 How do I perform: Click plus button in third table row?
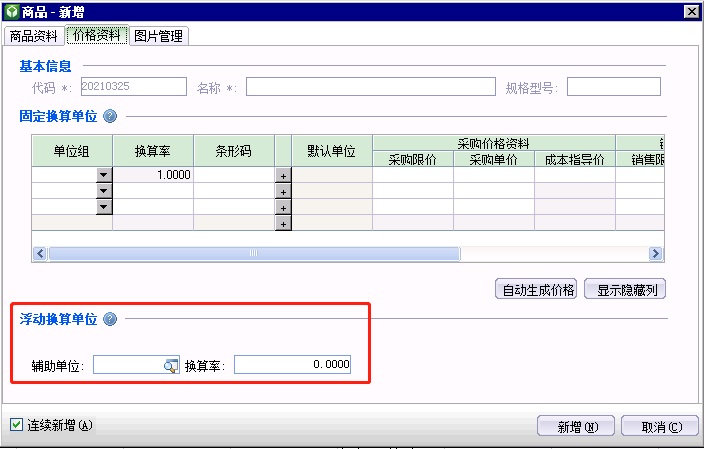tap(283, 207)
